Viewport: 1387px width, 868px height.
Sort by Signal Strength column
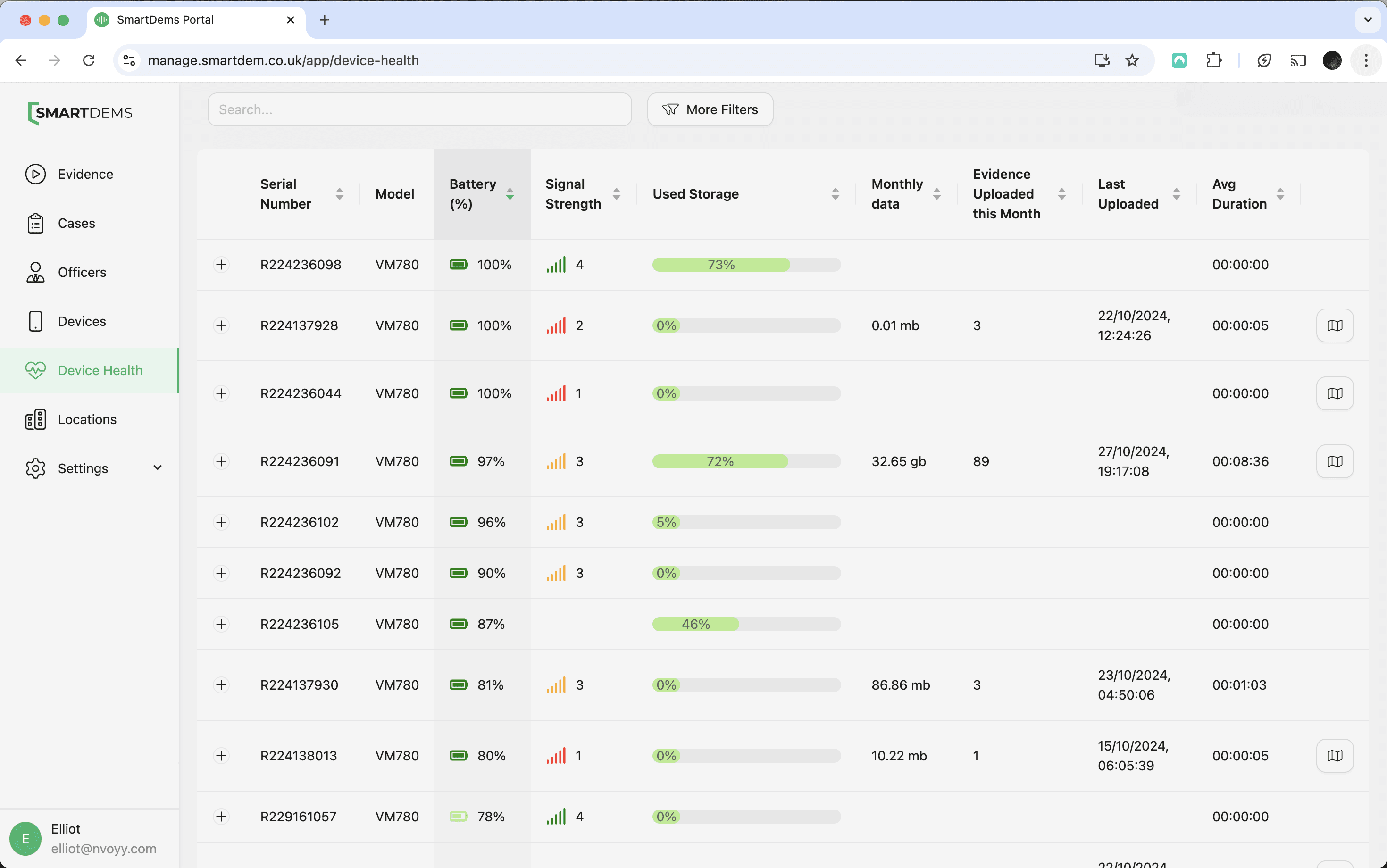(x=617, y=194)
